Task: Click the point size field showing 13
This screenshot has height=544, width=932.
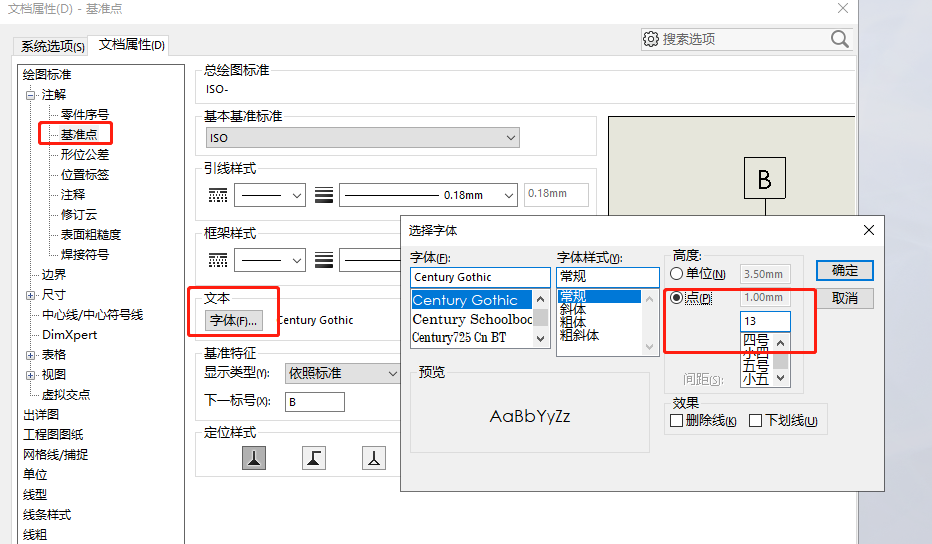Action: [766, 321]
